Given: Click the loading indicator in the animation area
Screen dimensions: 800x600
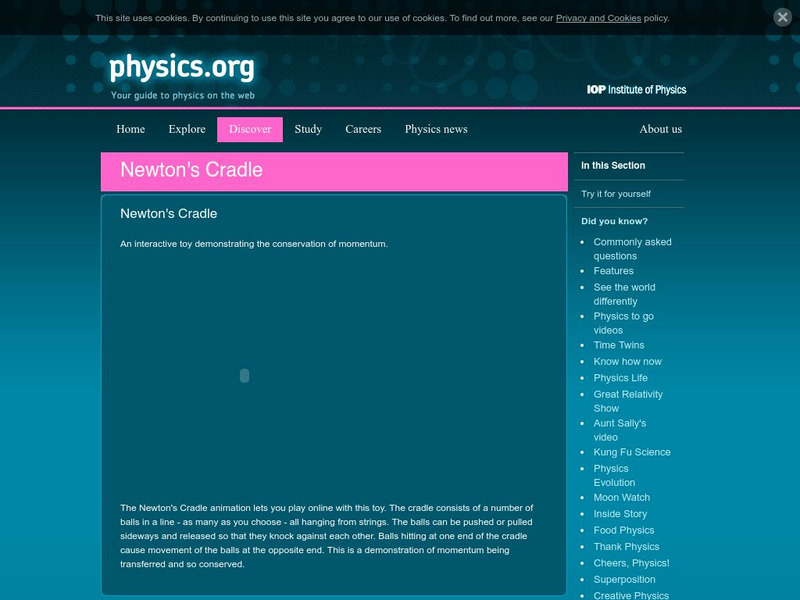Looking at the screenshot, I should [244, 376].
